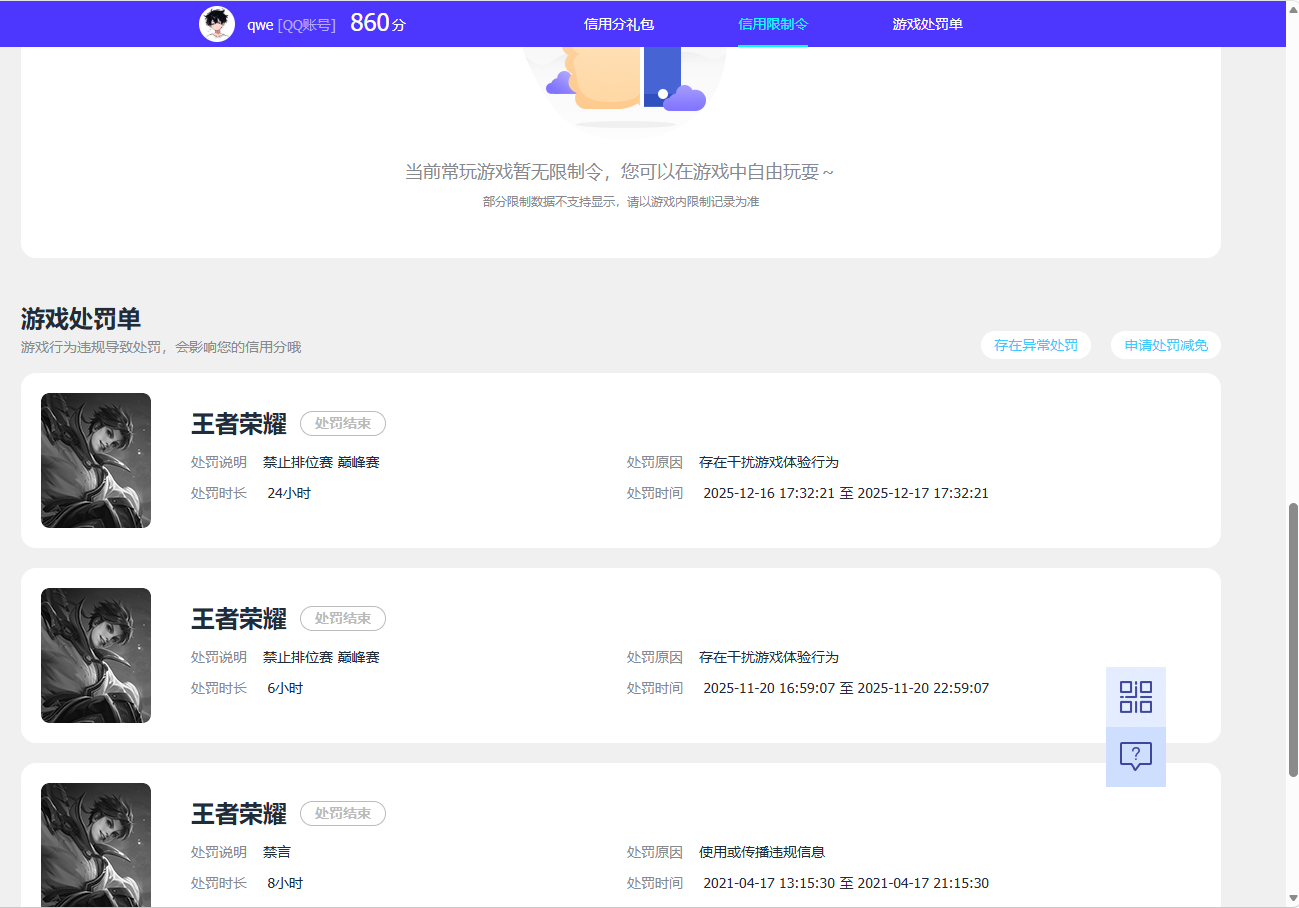Click 存在干扰游戏体验行为 on the 24小时 card

coord(769,462)
